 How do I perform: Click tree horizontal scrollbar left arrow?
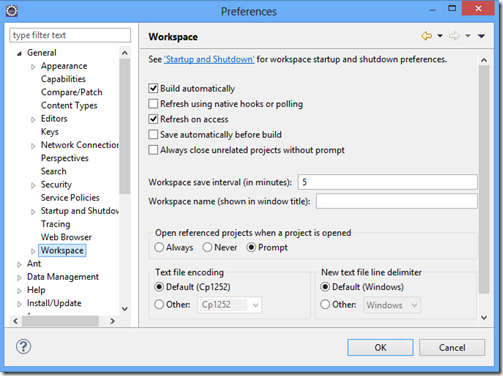(x=15, y=321)
